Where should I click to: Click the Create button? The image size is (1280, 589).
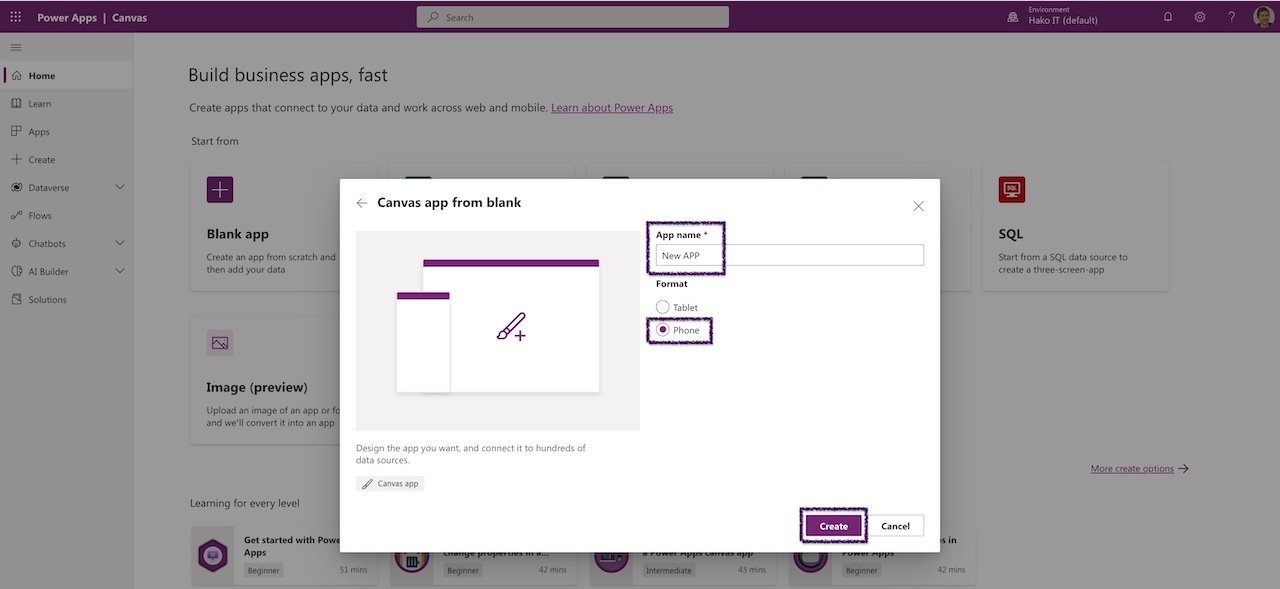click(x=833, y=526)
